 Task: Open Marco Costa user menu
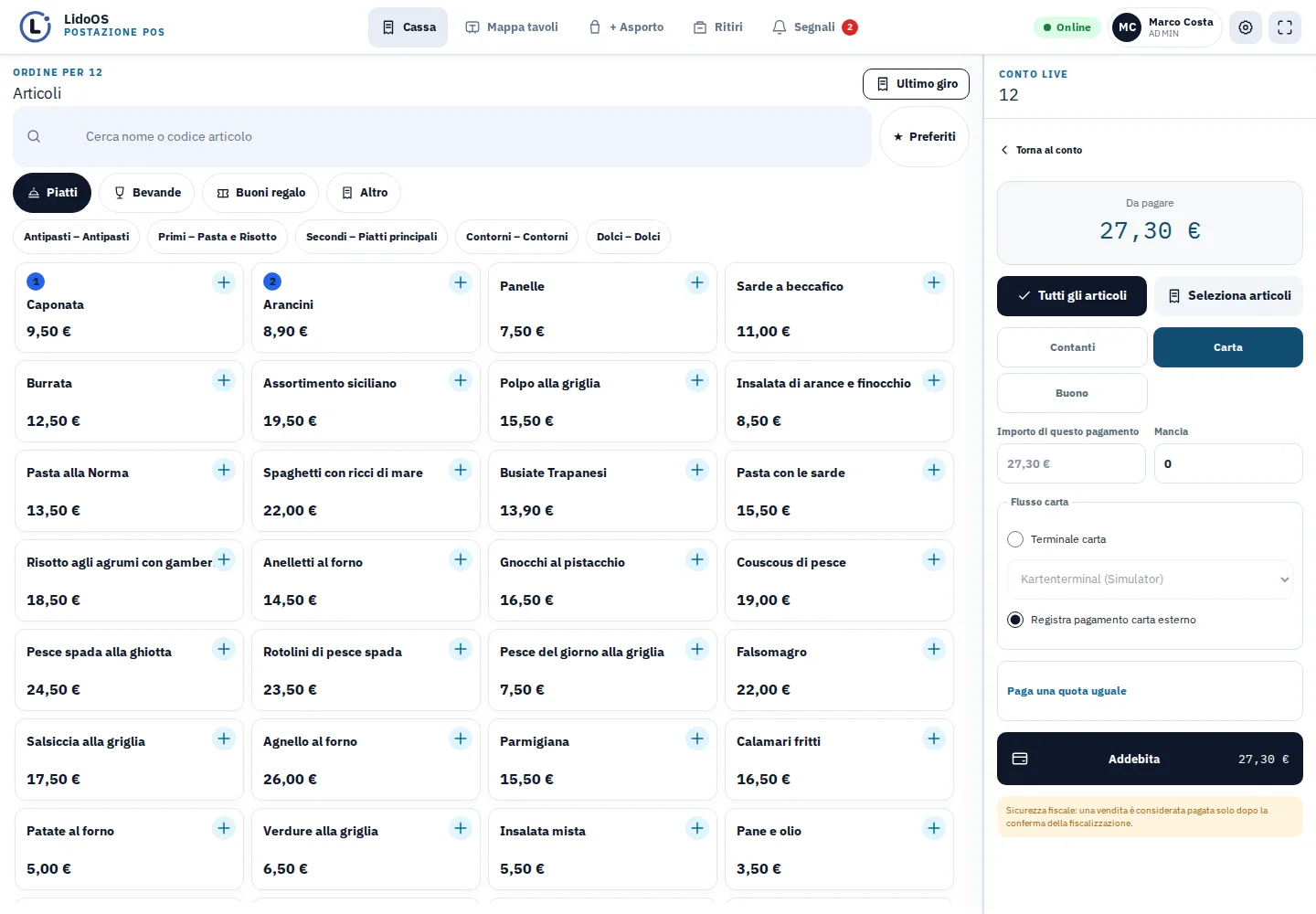(x=1165, y=27)
